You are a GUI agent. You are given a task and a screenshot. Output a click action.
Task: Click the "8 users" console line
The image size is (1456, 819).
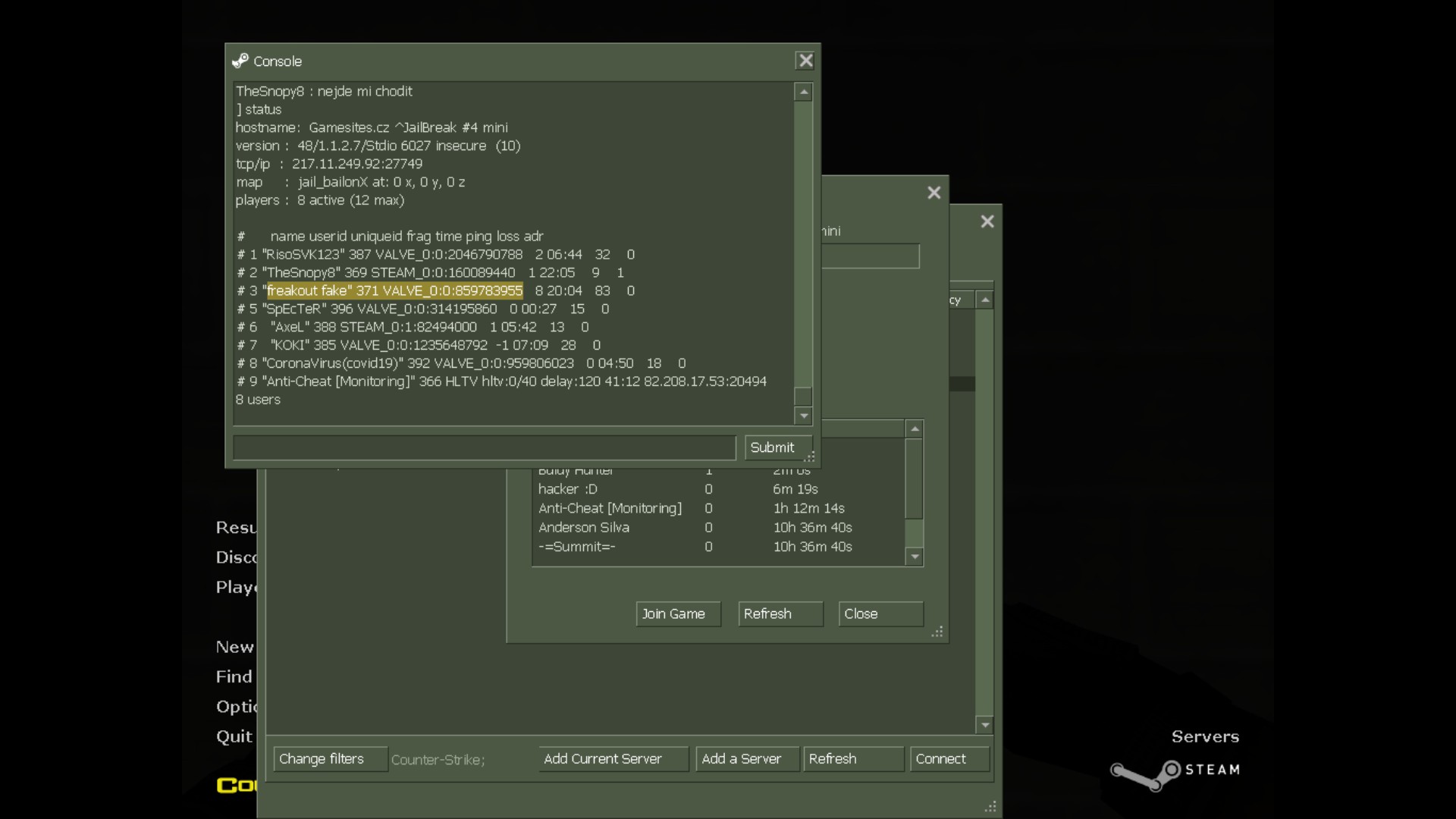click(258, 400)
